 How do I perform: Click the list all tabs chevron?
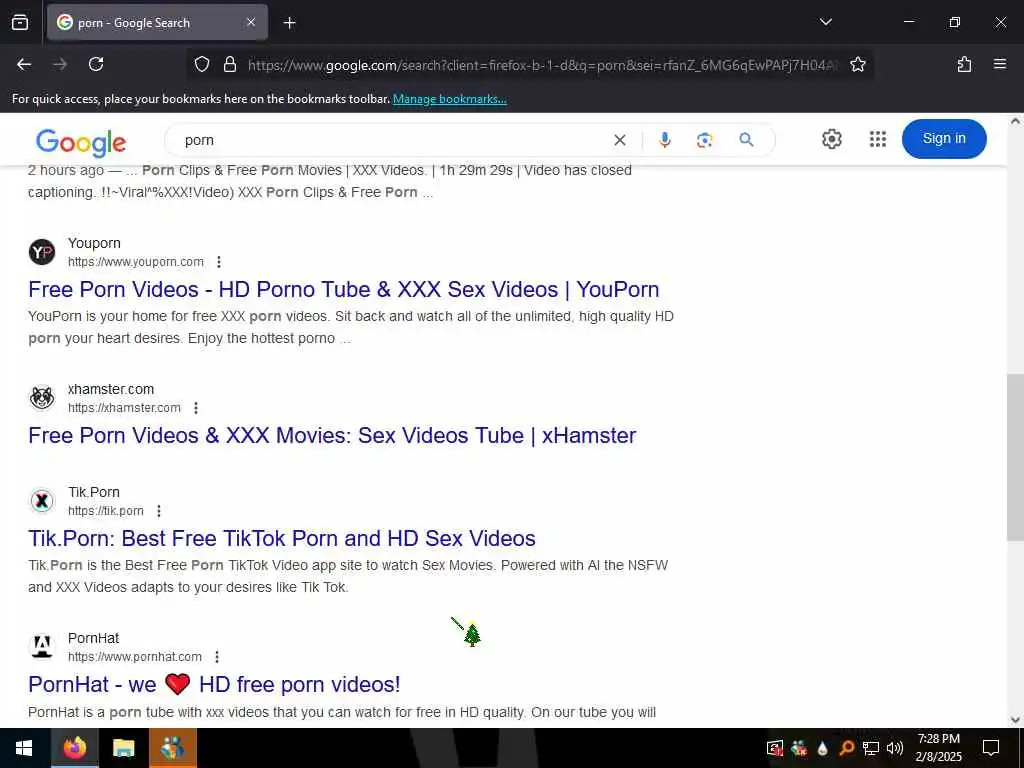[x=825, y=22]
